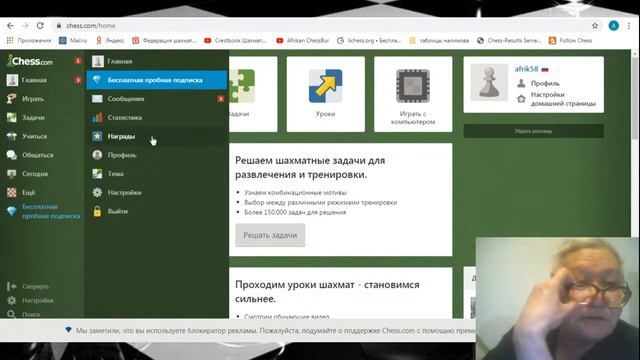
Task: Click the Выйти padlock icon
Action: 97,211
